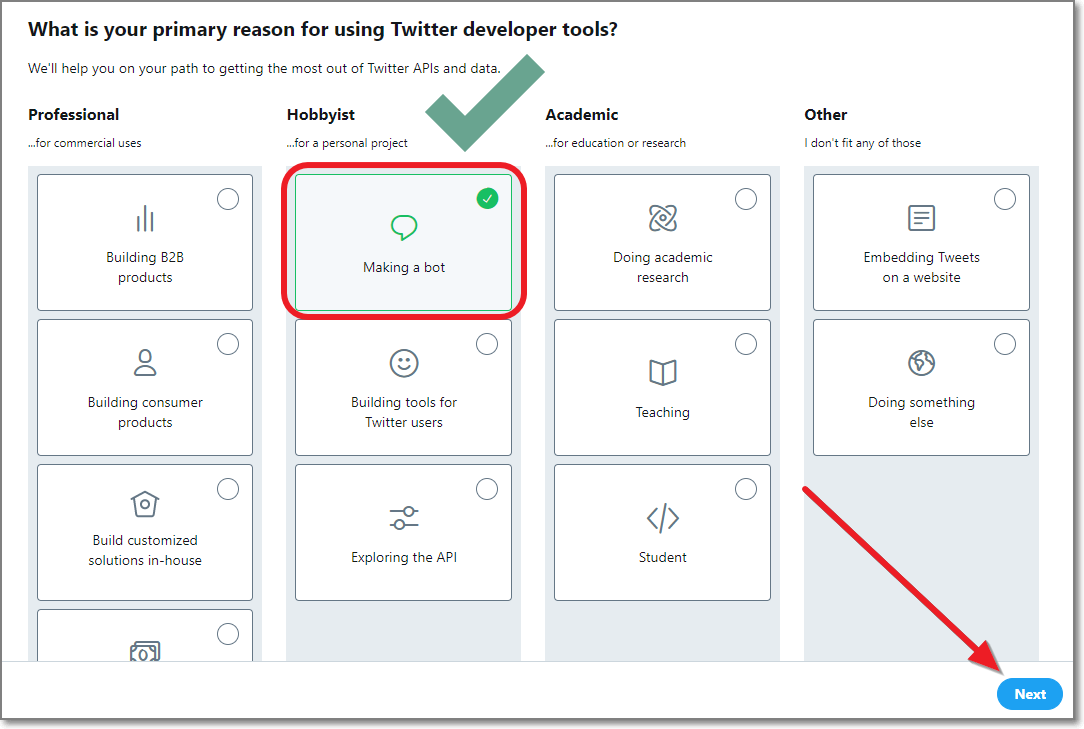Click the 'Building tools for Twitter users' label
The image size is (1084, 729).
pos(404,412)
